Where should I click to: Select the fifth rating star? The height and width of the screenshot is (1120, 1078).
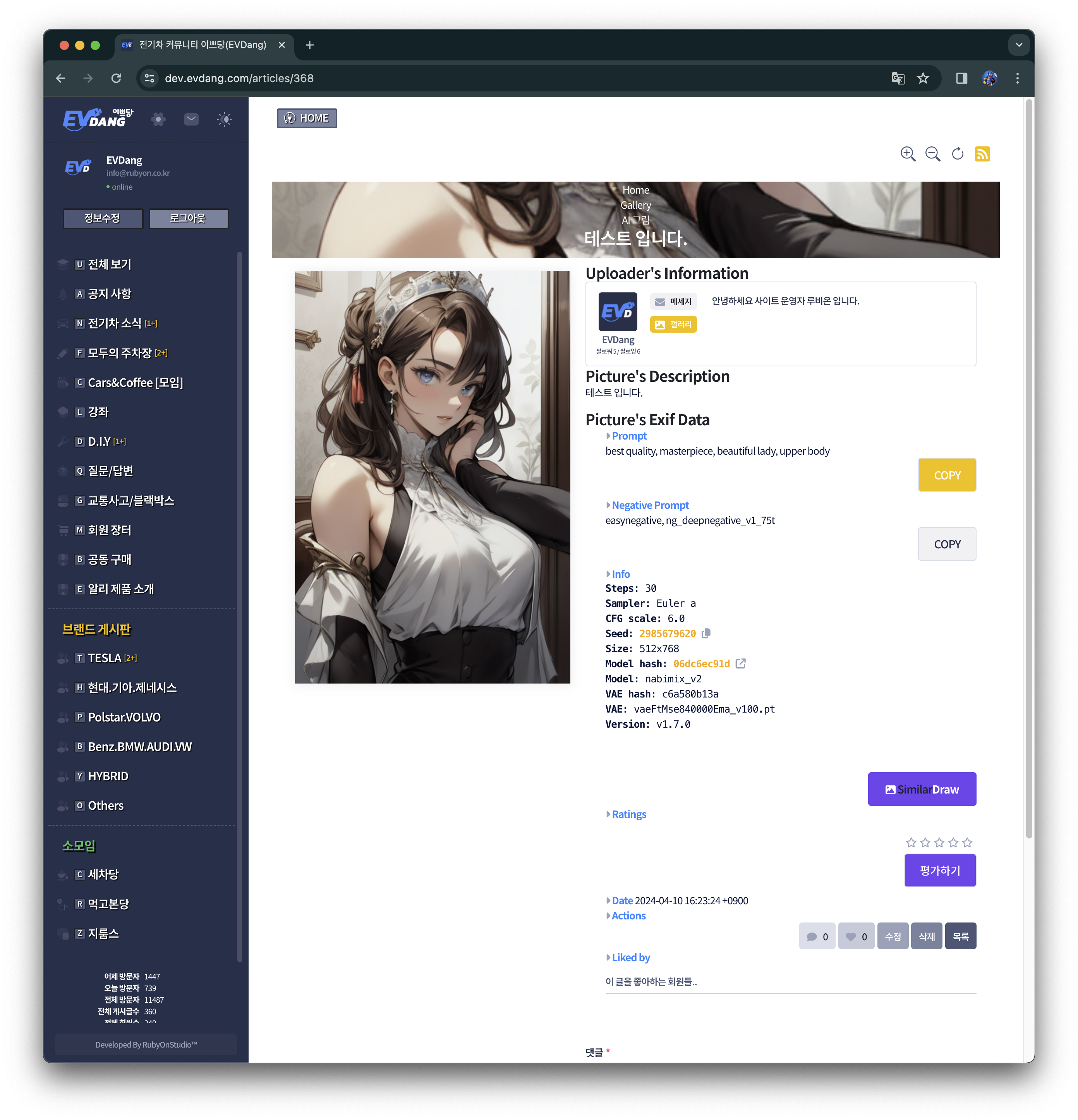967,842
